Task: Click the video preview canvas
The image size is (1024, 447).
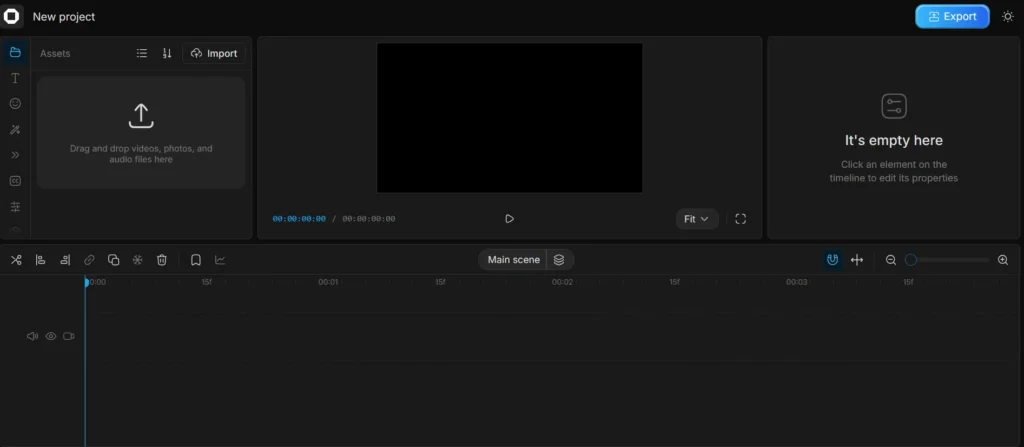Action: click(509, 118)
